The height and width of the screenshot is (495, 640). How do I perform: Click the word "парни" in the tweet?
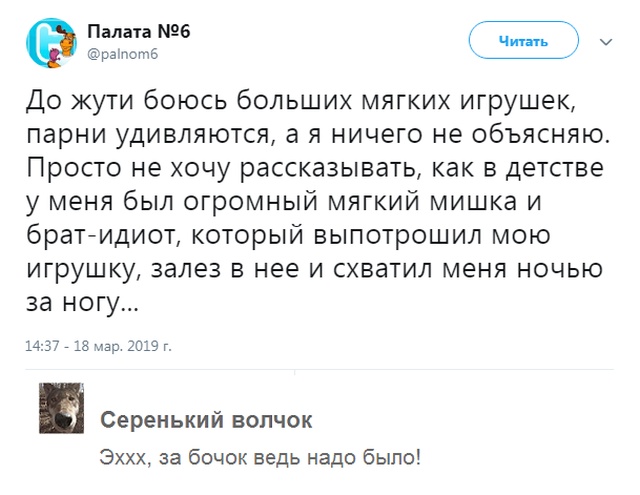pos(66,133)
